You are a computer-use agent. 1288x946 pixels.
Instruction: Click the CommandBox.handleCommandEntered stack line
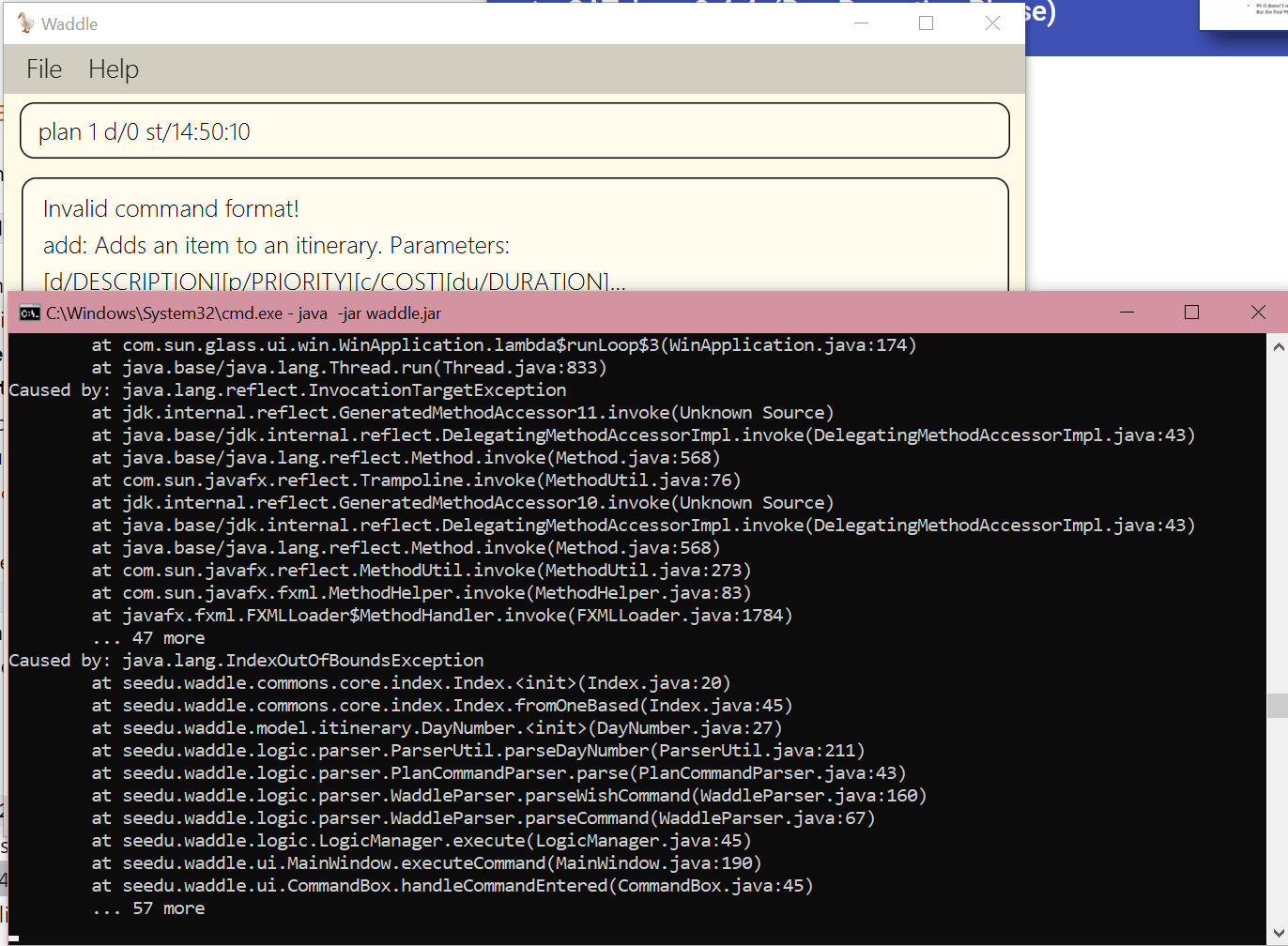point(452,886)
